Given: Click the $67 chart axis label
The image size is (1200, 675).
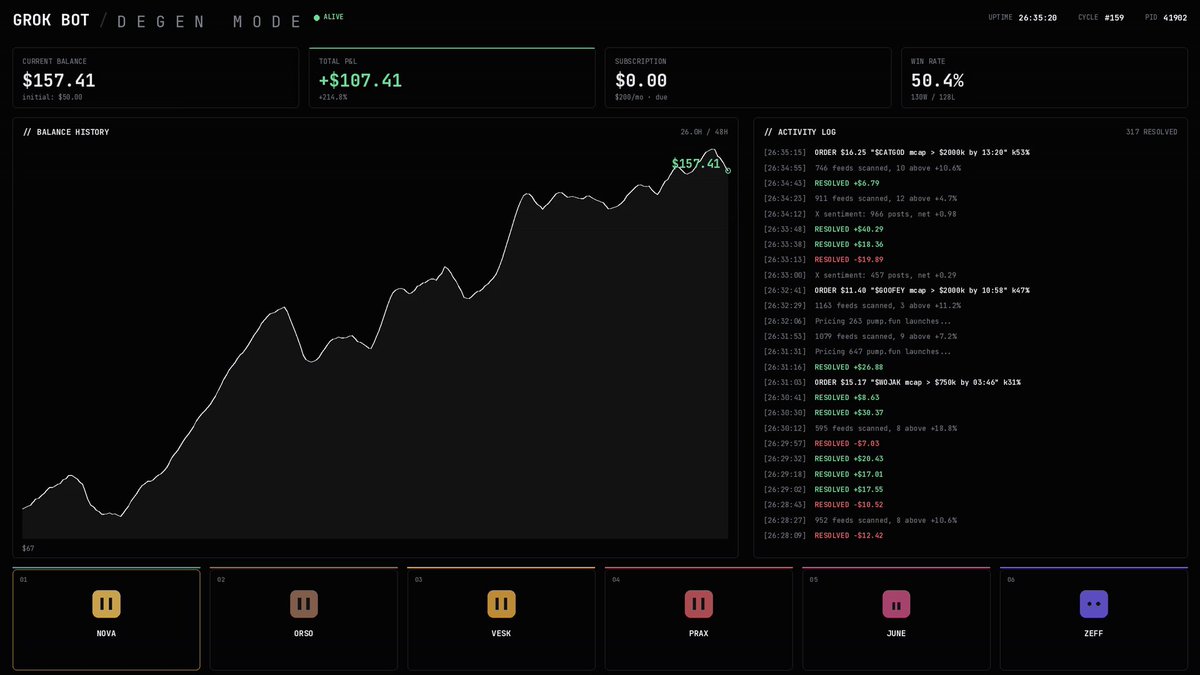Looking at the screenshot, I should click(x=29, y=548).
